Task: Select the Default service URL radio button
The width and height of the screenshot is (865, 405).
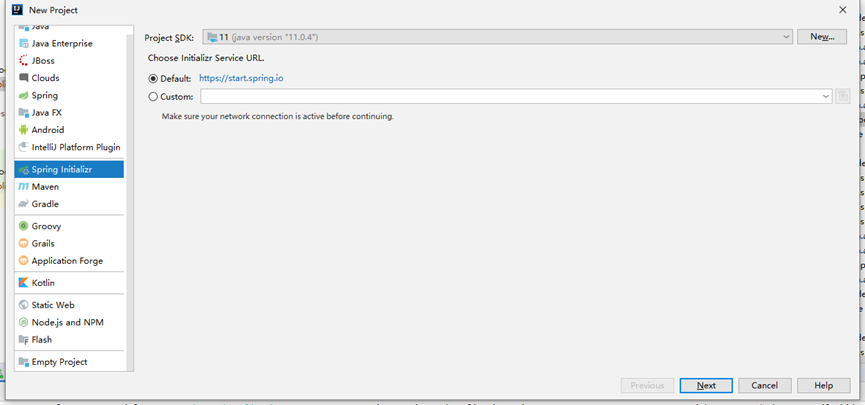Action: coord(153,79)
